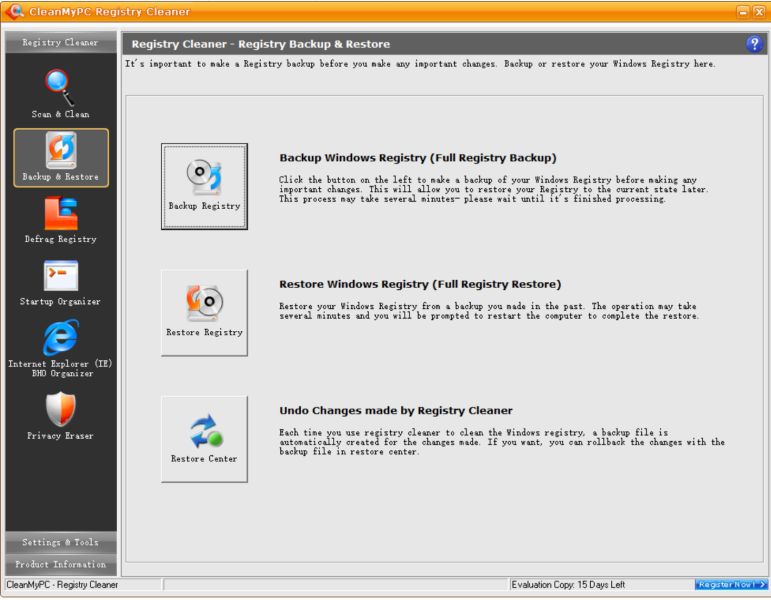771x600 pixels.
Task: Open the Privacy Eraser shield icon
Action: [x=60, y=409]
